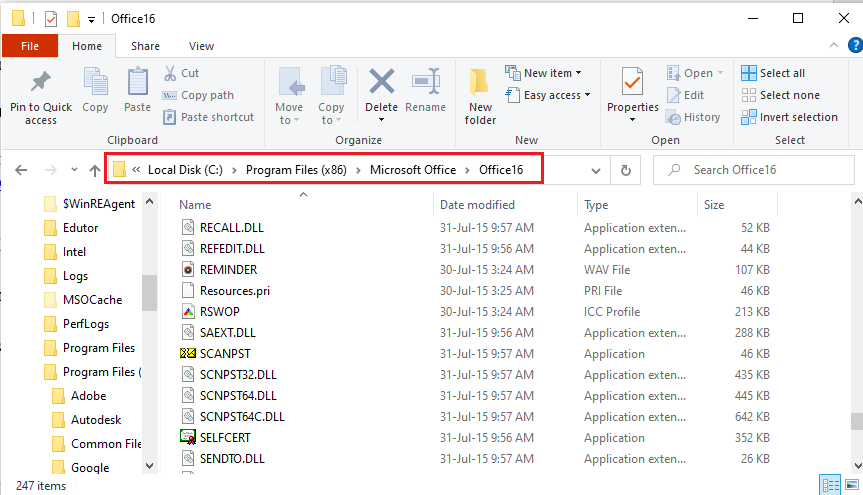Select the Intel folder in the tree

pos(74,252)
